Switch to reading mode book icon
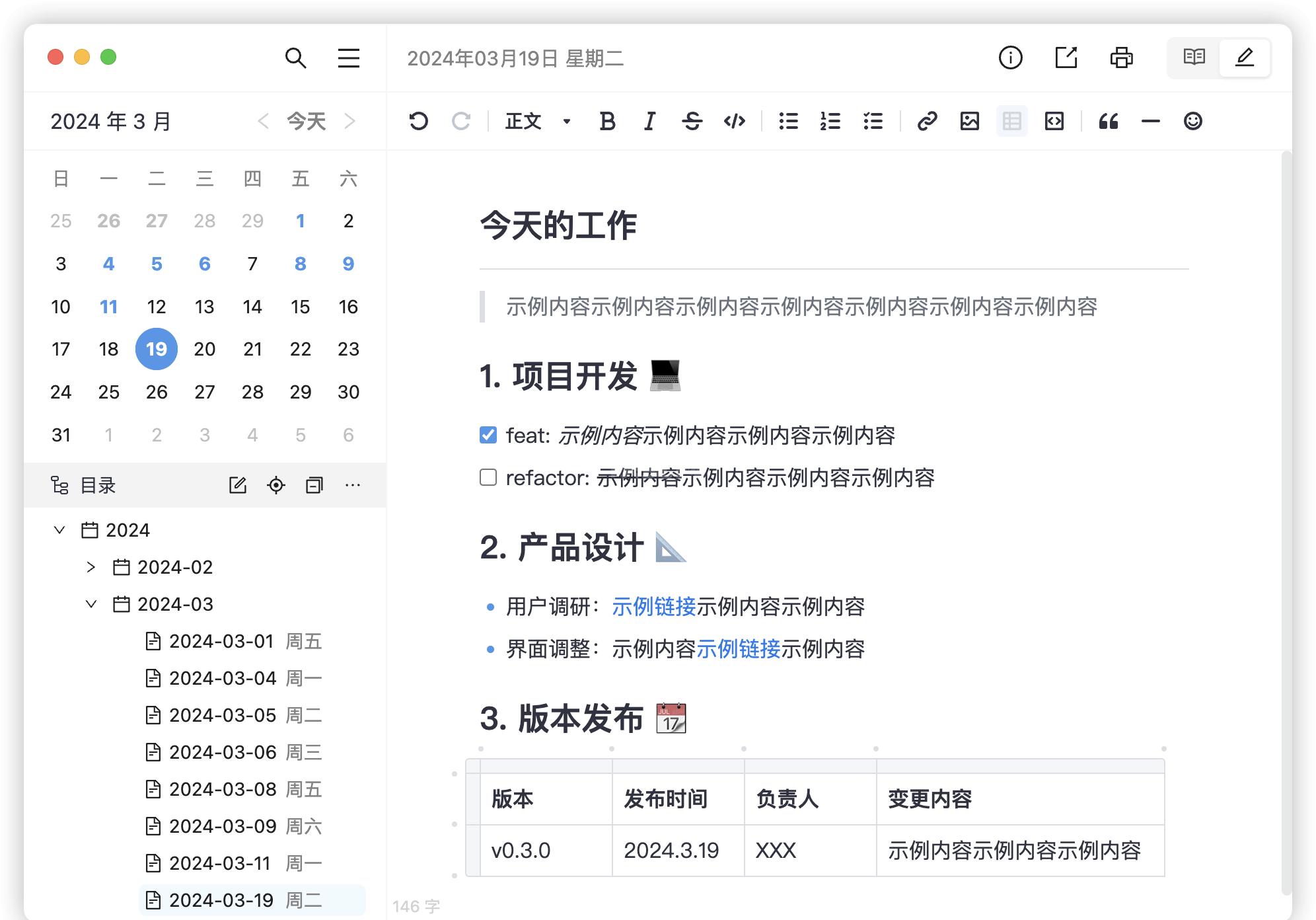 point(1194,58)
